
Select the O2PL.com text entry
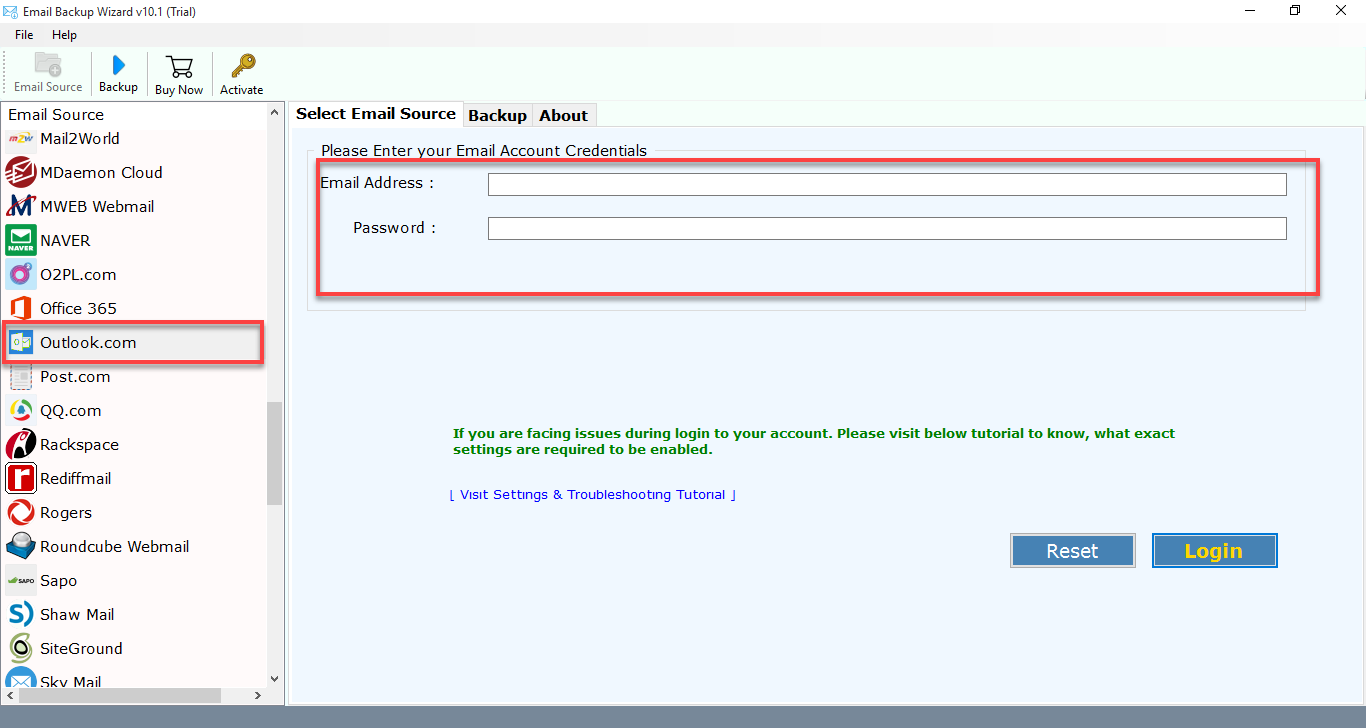78,274
